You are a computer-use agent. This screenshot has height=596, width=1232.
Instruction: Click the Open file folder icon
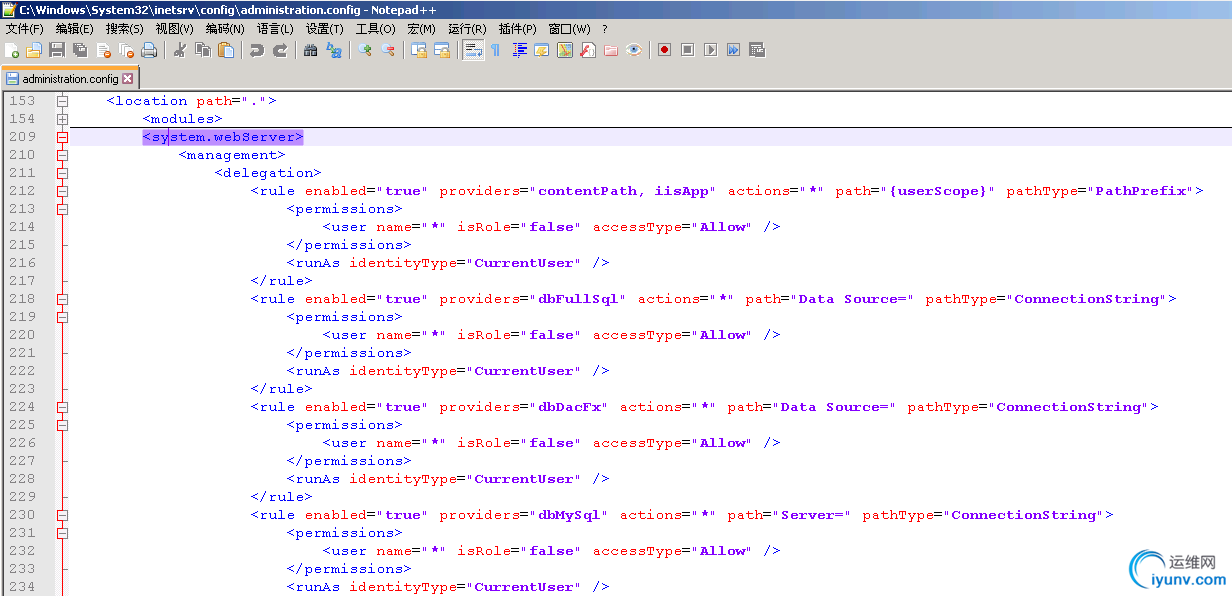(33, 50)
